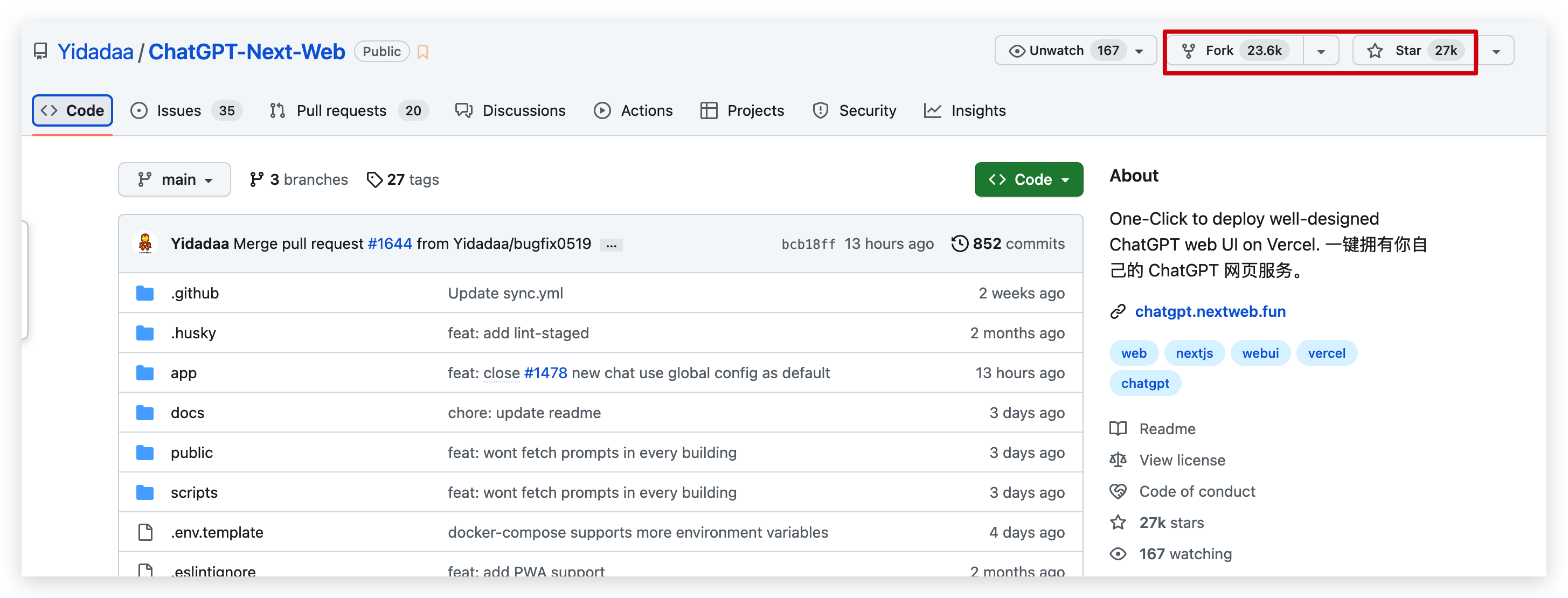Open pull request #1644 link

pos(390,244)
